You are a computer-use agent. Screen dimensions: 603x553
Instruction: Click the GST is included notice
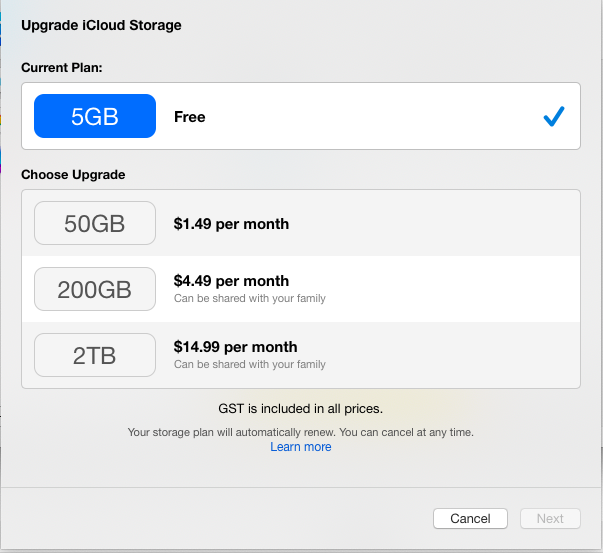(x=300, y=408)
